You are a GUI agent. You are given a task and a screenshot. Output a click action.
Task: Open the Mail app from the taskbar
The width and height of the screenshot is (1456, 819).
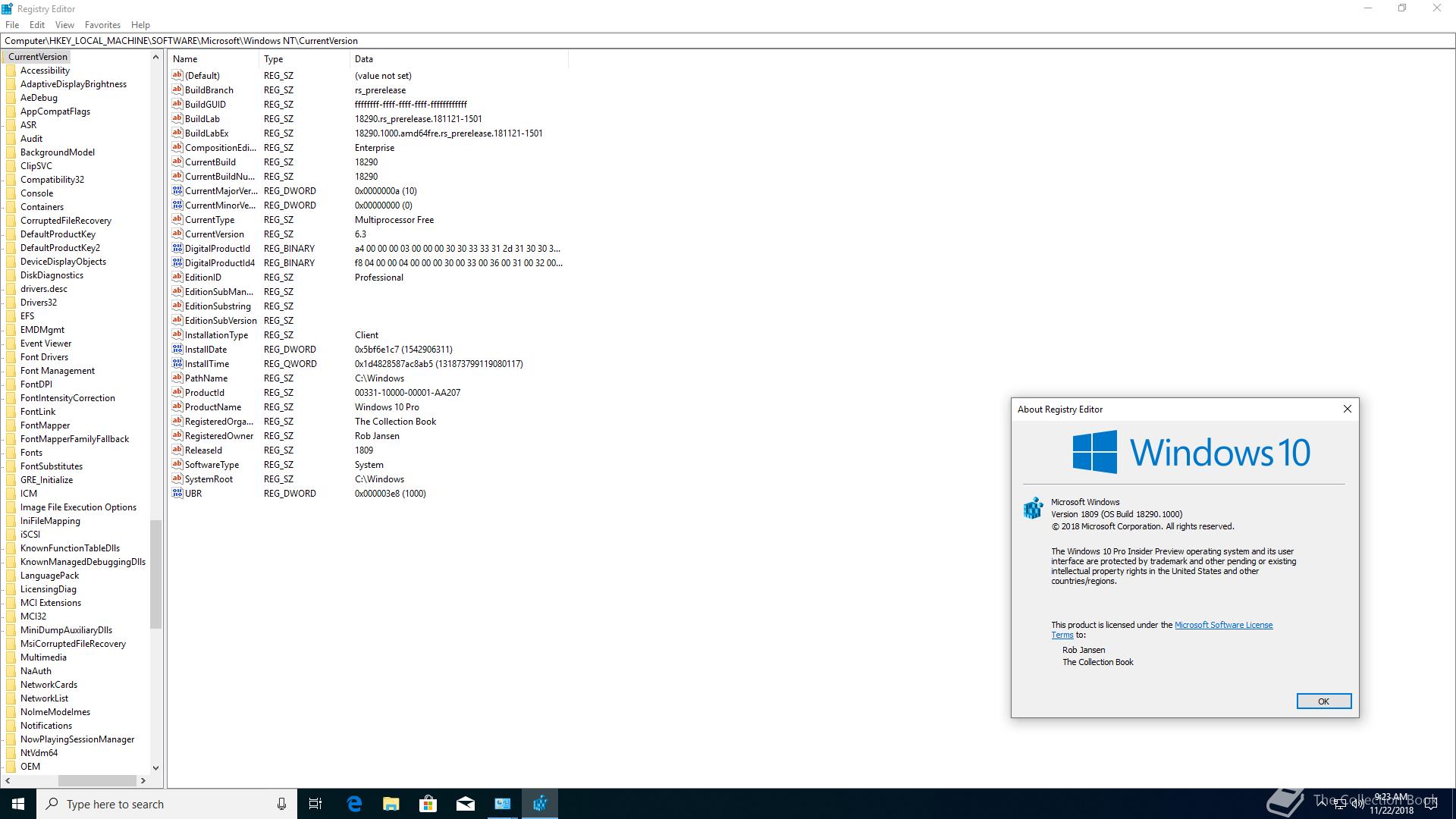466,804
